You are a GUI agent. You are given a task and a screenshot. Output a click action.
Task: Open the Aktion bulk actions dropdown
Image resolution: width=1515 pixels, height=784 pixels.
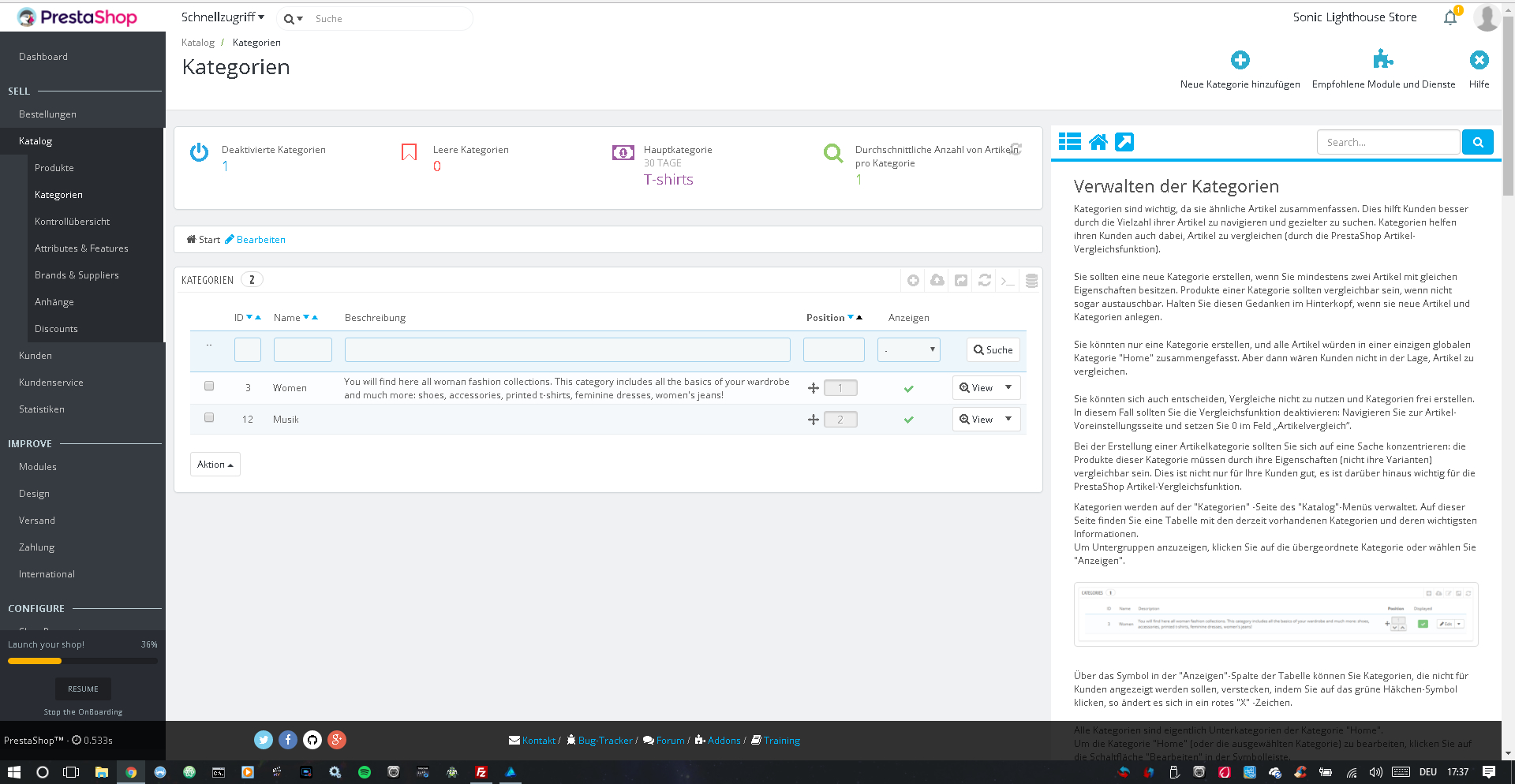pos(215,465)
